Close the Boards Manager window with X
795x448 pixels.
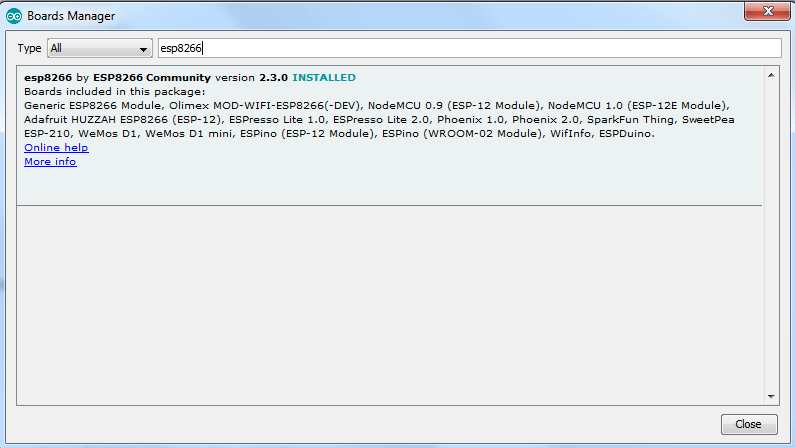[x=768, y=11]
